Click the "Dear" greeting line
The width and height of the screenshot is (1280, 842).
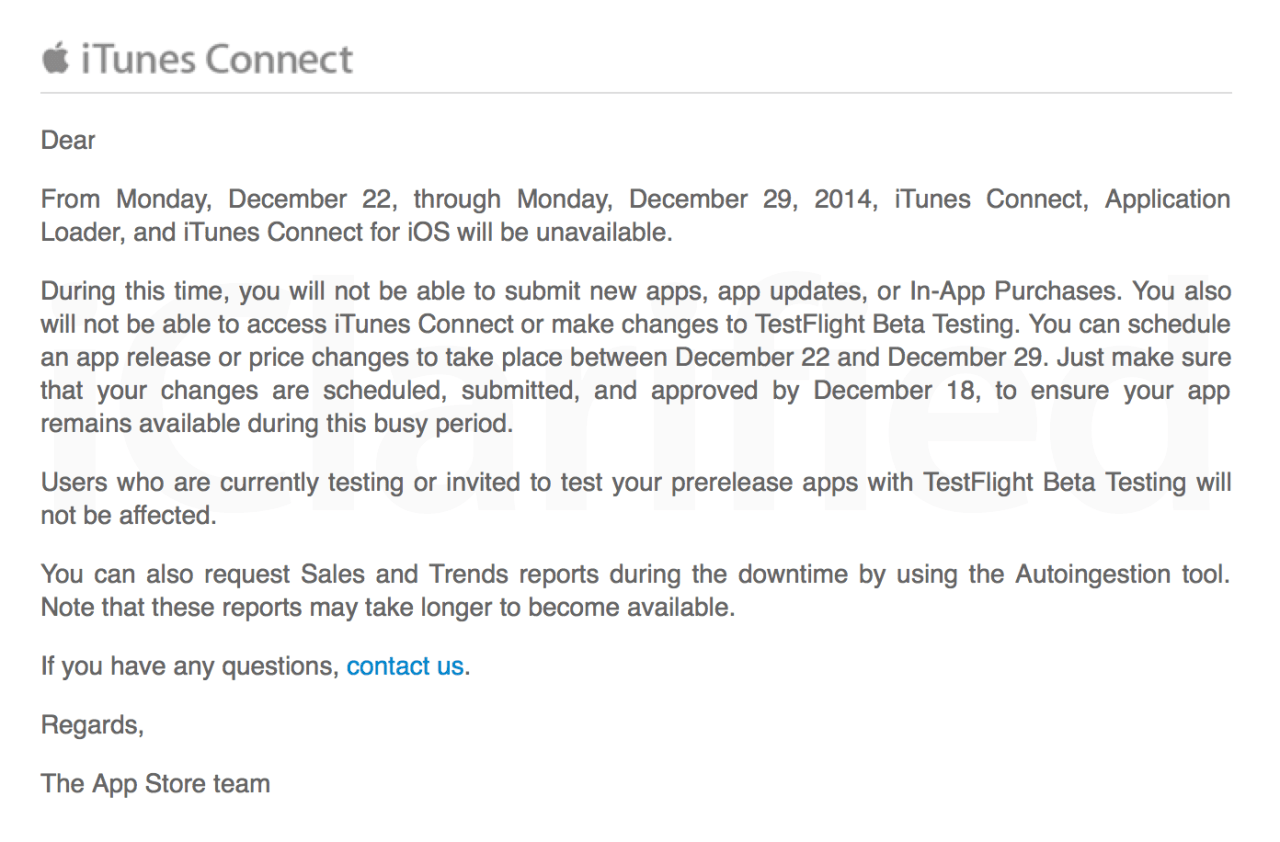pyautogui.click(x=68, y=141)
